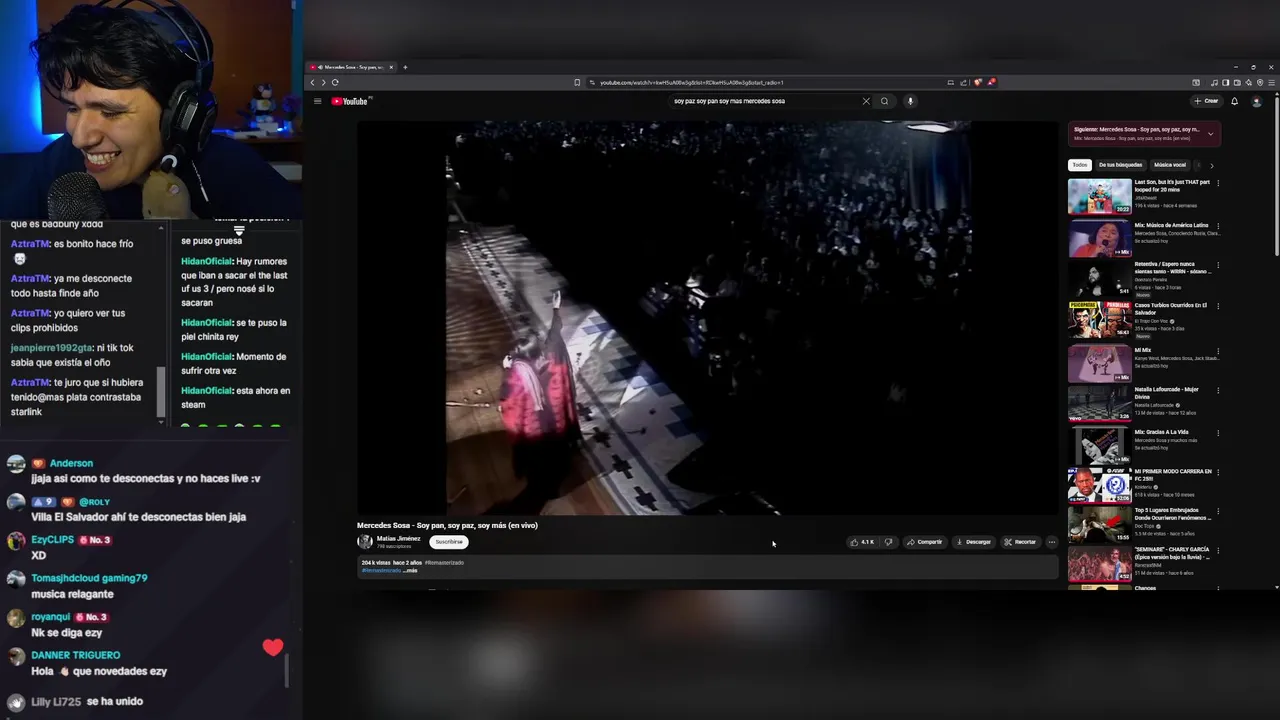Open Mix: Música de América Latina thumbnail
The height and width of the screenshot is (720, 1280).
point(1099,238)
